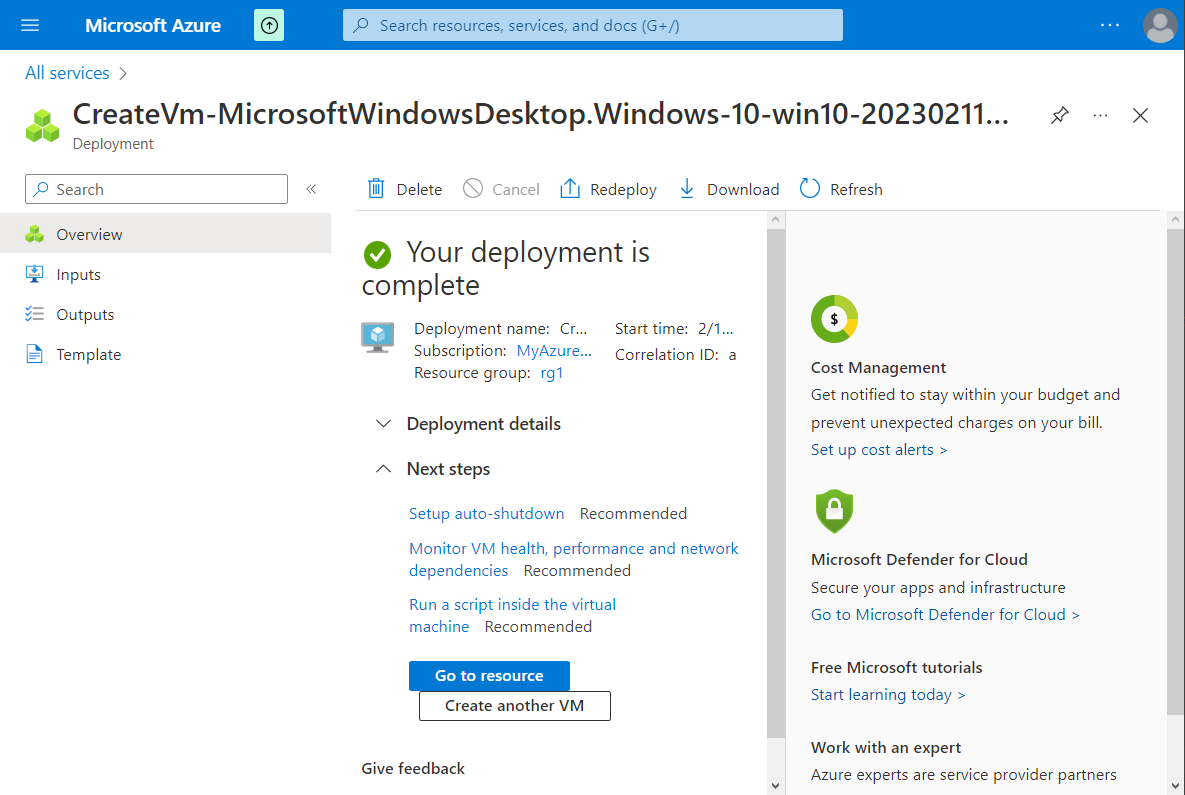Image resolution: width=1185 pixels, height=795 pixels.
Task: Click the Microsoft Azure home logo text
Action: coord(153,26)
